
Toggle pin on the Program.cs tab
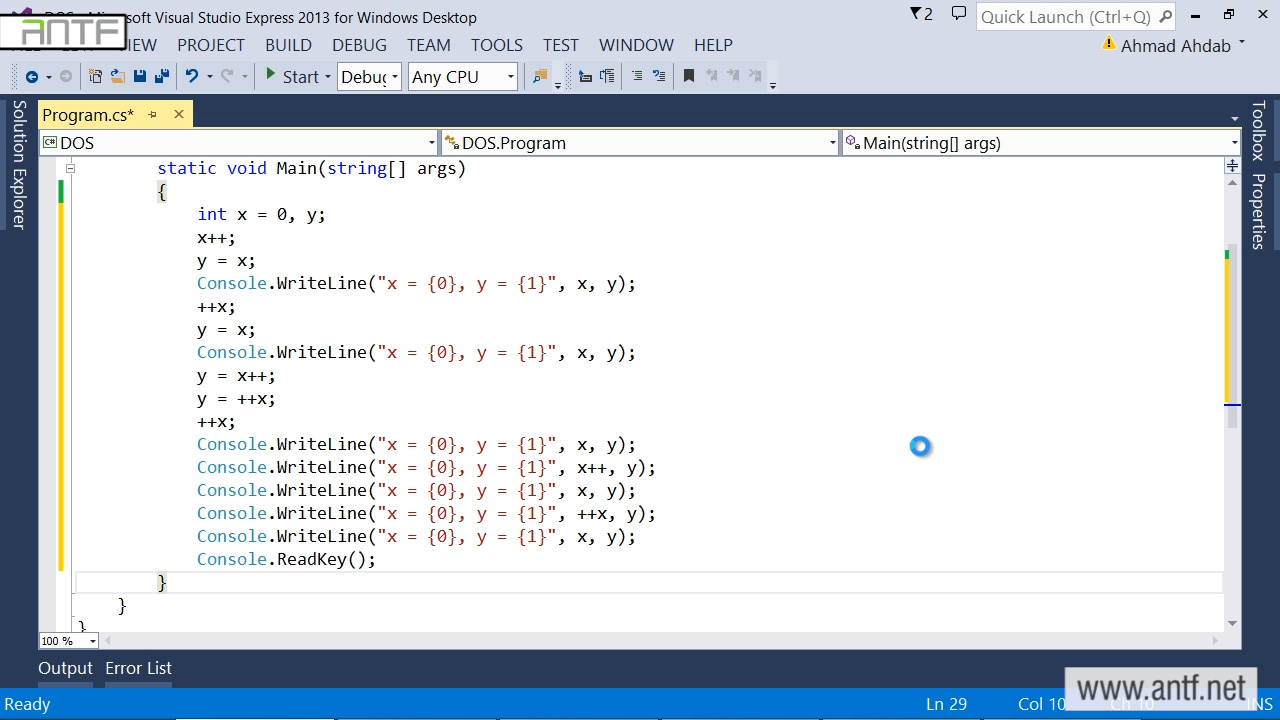pos(152,115)
